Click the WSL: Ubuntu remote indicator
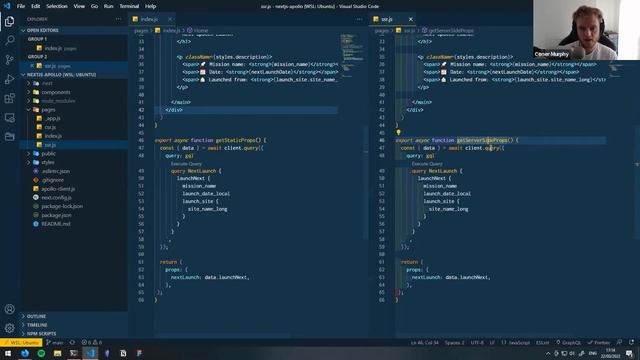 point(21,342)
